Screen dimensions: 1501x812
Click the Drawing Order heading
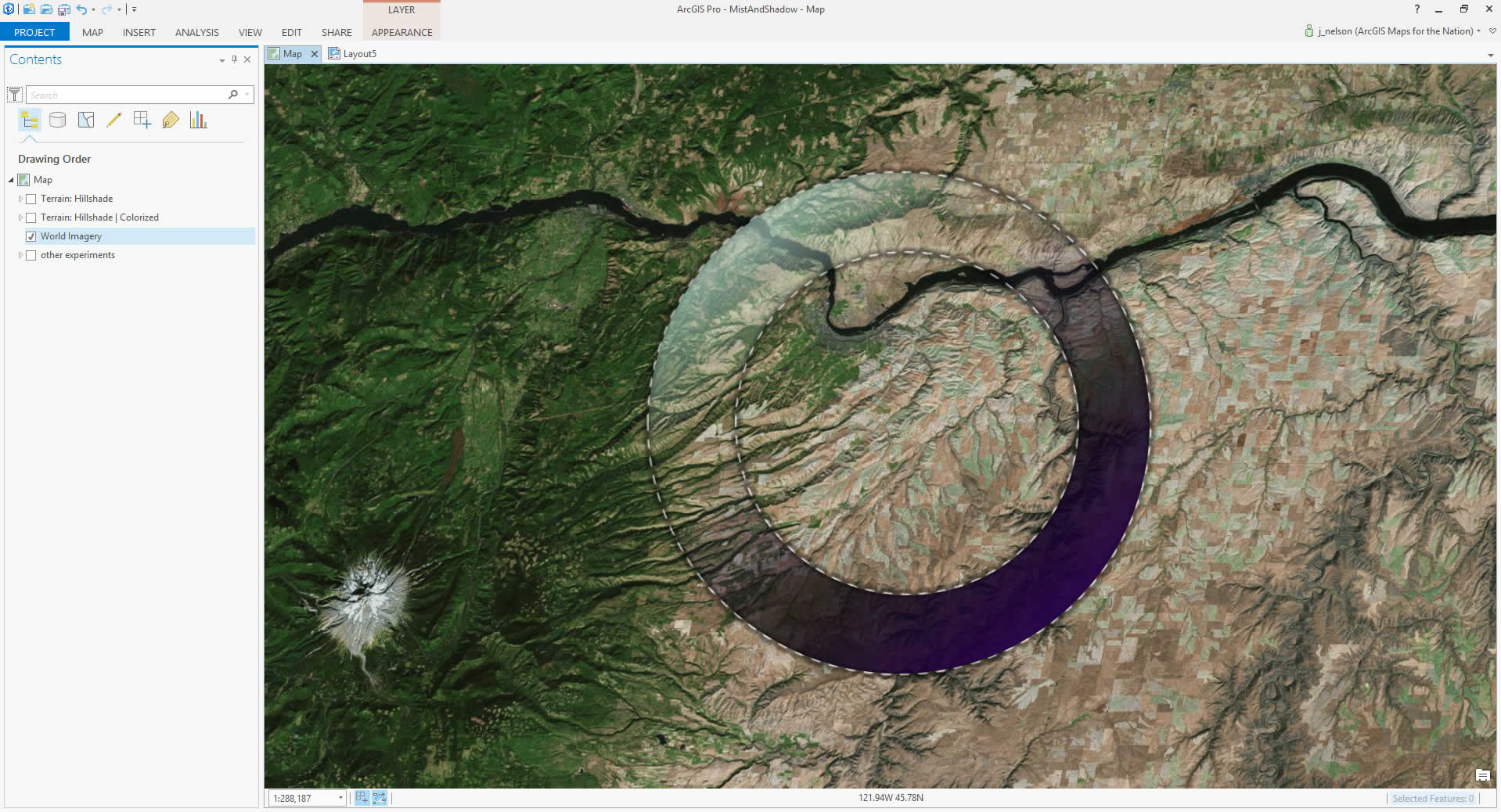tap(55, 159)
